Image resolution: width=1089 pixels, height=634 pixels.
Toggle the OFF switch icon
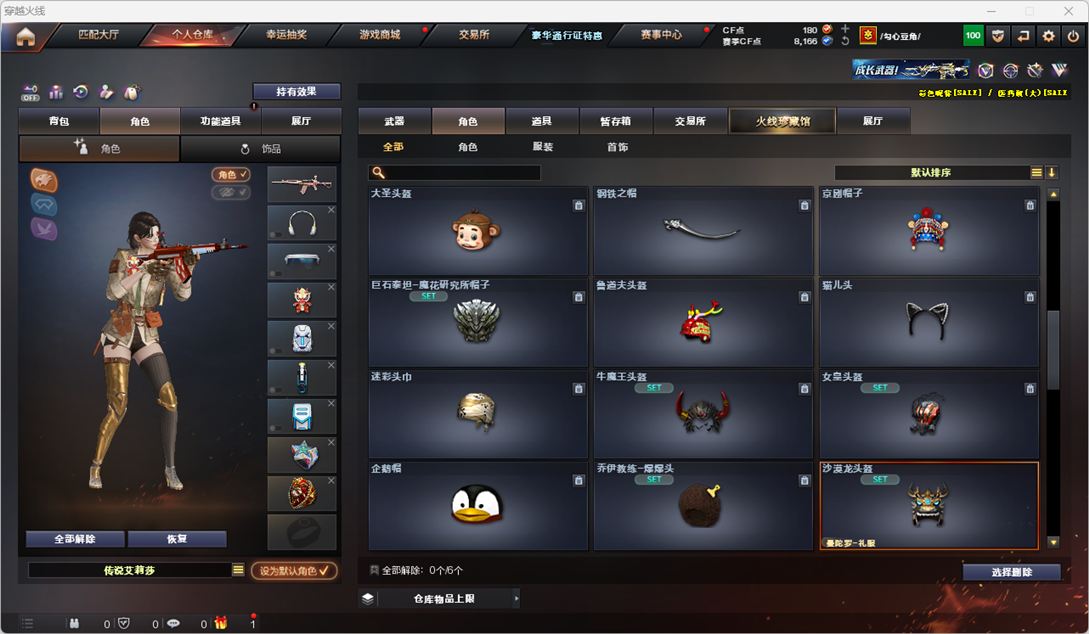click(30, 92)
